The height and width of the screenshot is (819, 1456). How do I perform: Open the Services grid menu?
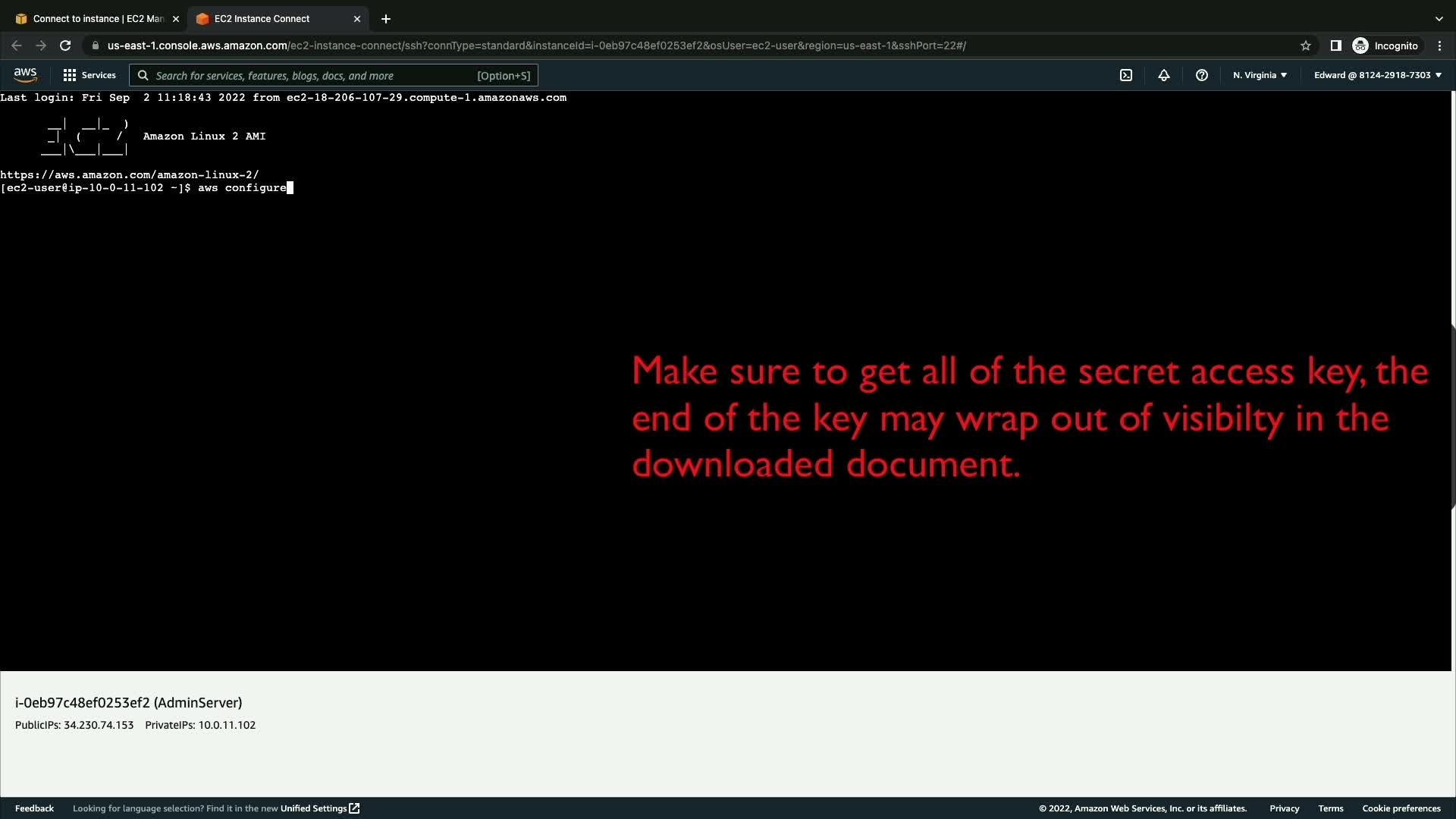tap(89, 75)
